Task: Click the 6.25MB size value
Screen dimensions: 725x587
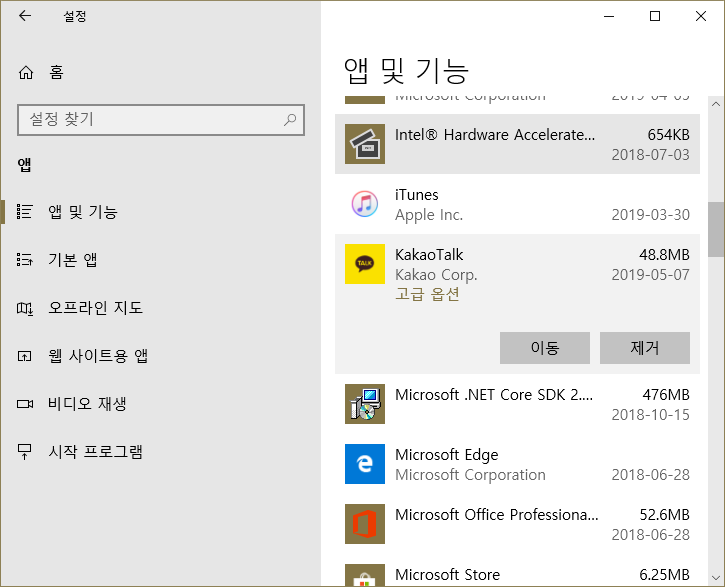Action: click(664, 575)
